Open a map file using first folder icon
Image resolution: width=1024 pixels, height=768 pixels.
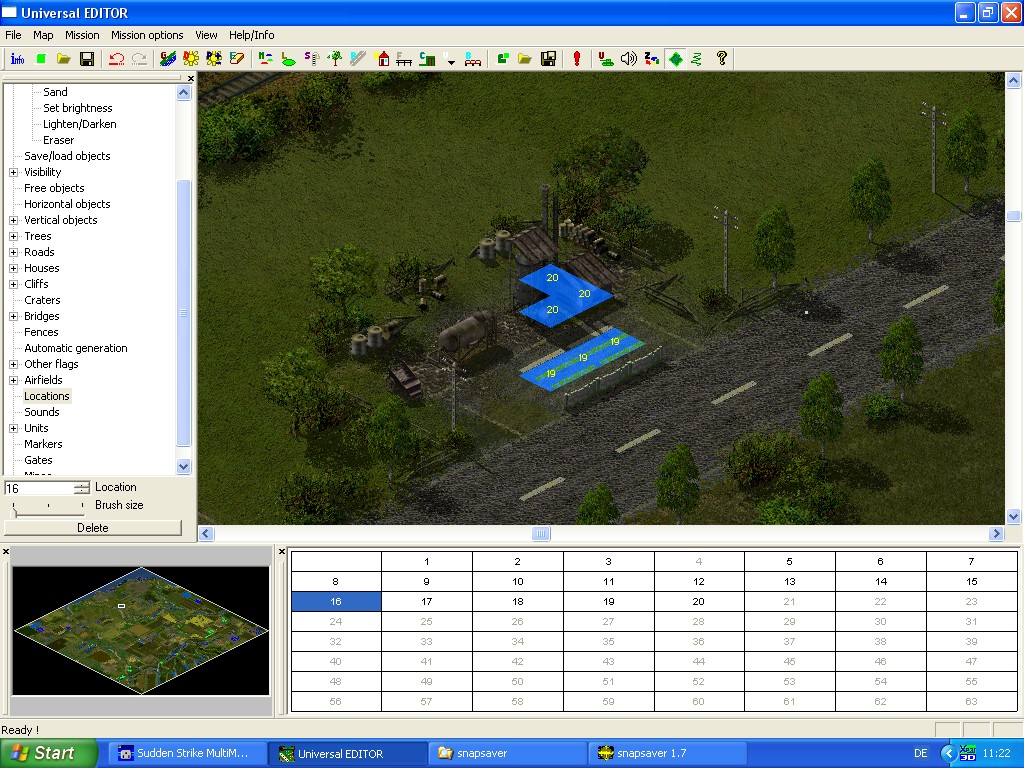coord(63,59)
